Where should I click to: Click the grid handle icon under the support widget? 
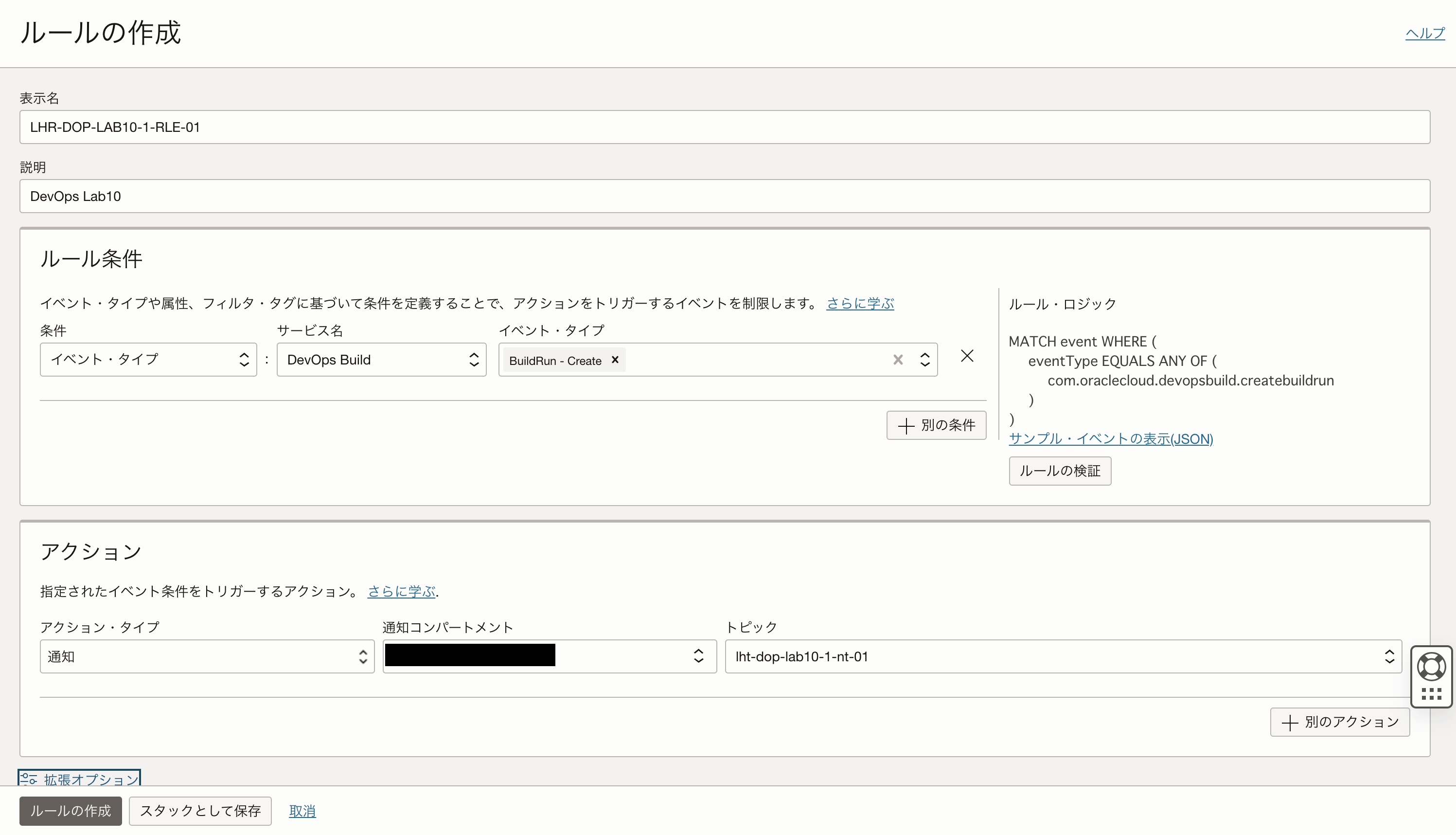1431,694
